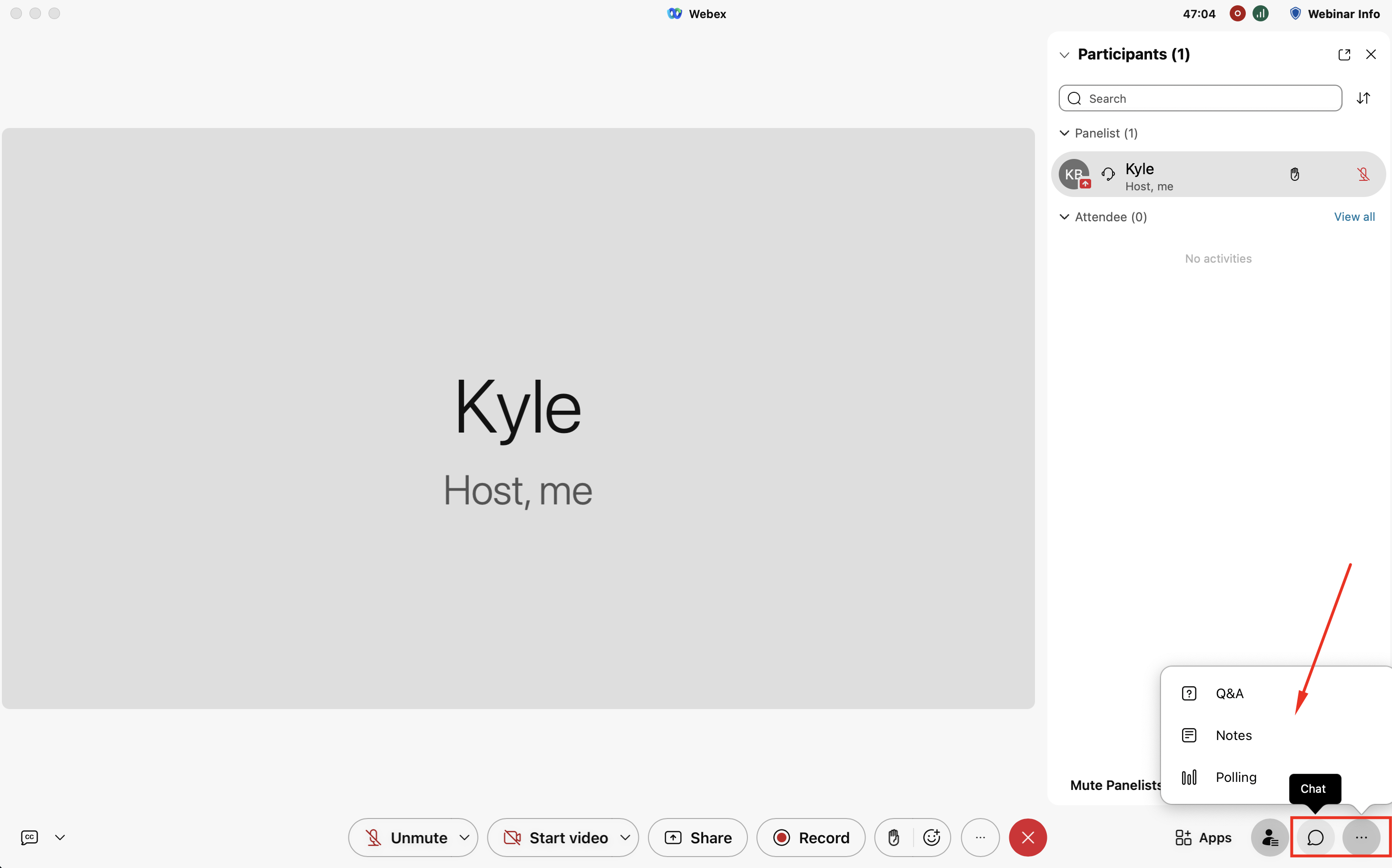The height and width of the screenshot is (868, 1392).
Task: Open audio options arrow beside Unmute
Action: pos(464,838)
